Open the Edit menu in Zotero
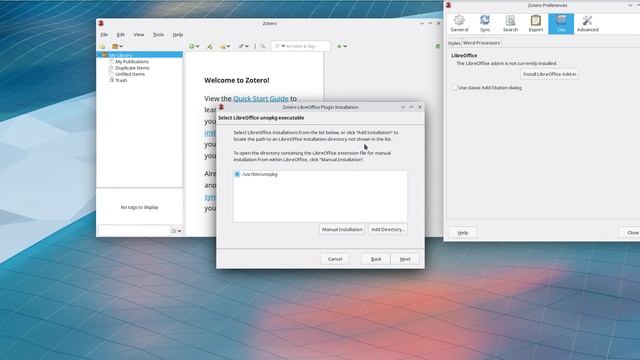 click(x=121, y=35)
